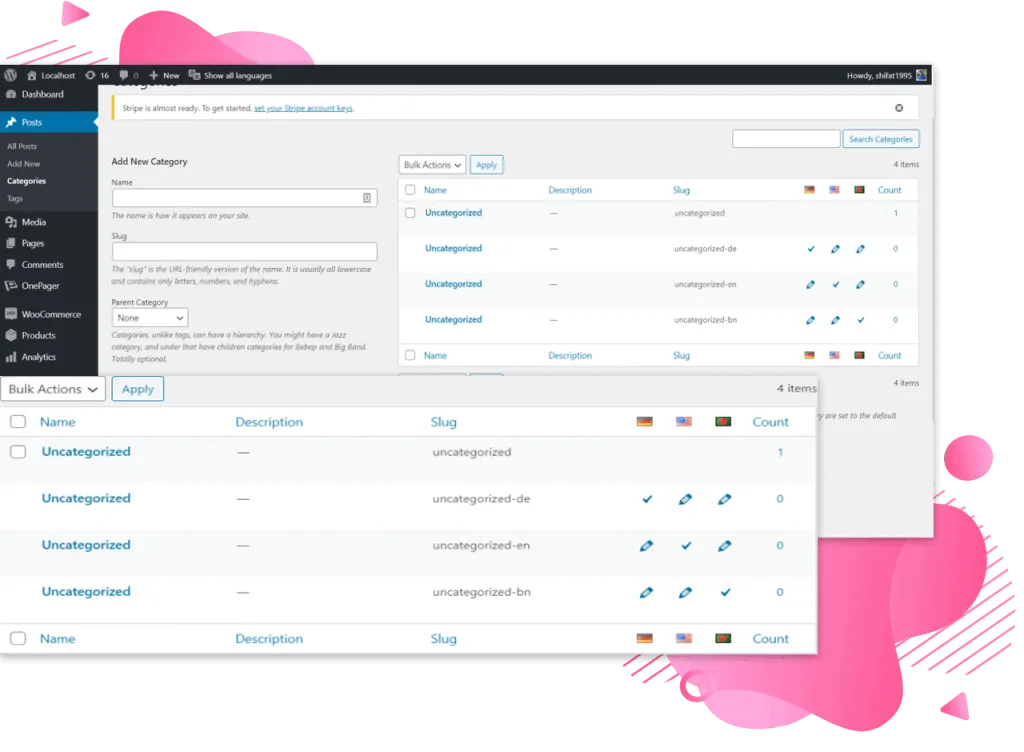This screenshot has width=1024, height=752.
Task: Go to Add New post submenu
Action: (x=24, y=164)
